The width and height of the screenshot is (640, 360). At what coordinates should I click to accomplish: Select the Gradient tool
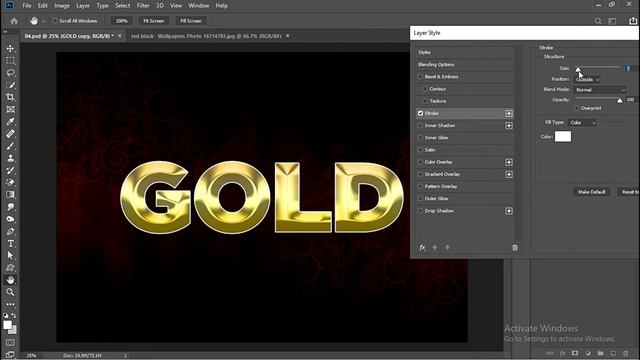11,195
